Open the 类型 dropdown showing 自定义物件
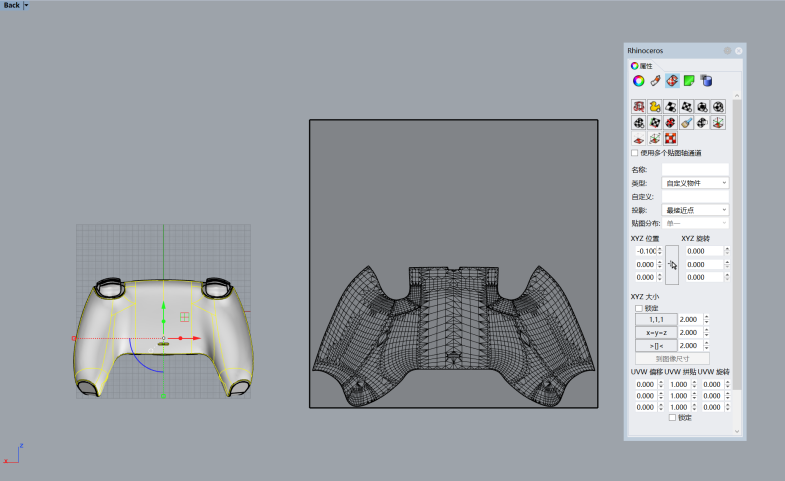785x481 pixels. [695, 183]
